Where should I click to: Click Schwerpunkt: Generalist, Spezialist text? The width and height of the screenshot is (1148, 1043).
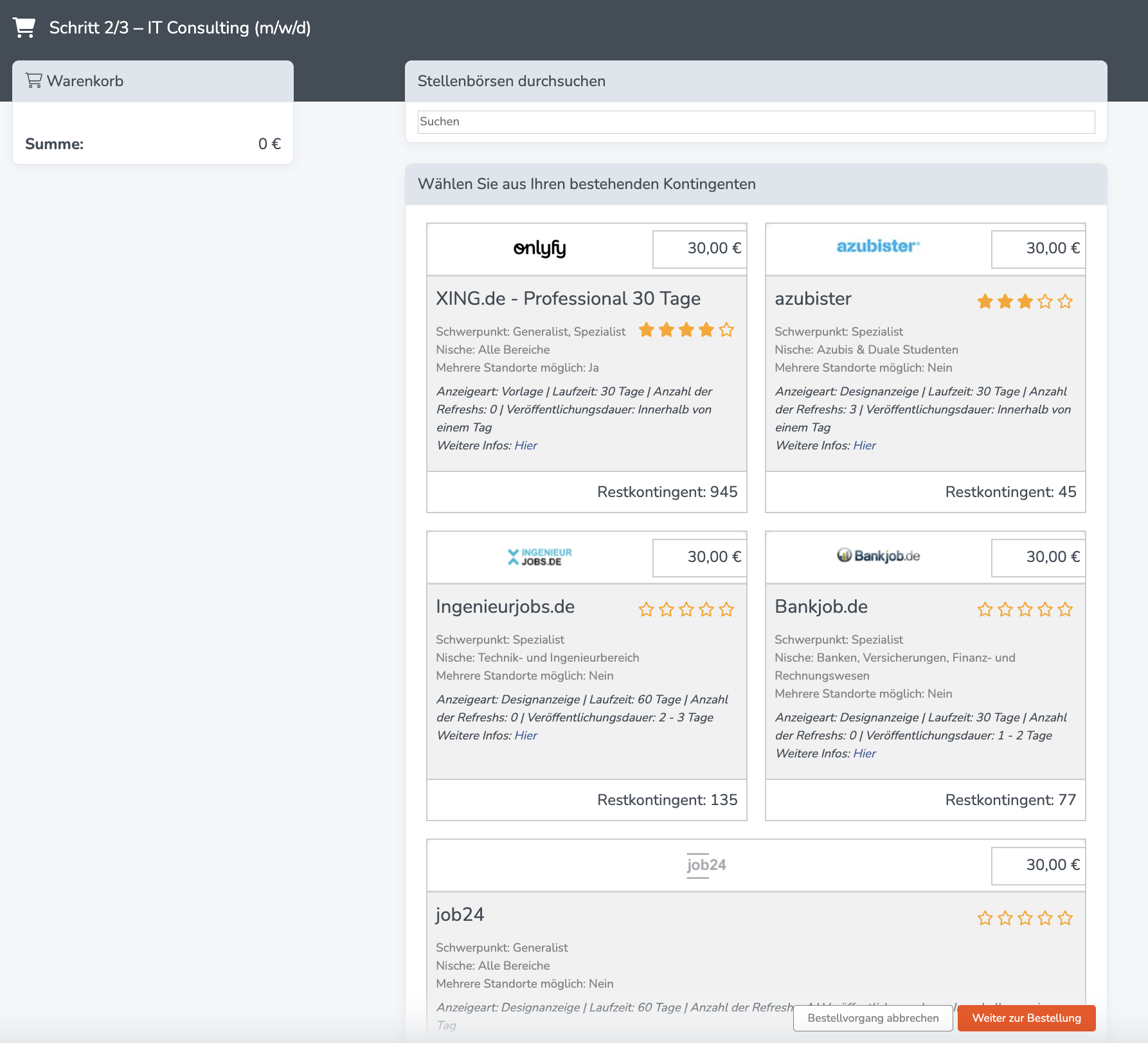click(x=531, y=332)
